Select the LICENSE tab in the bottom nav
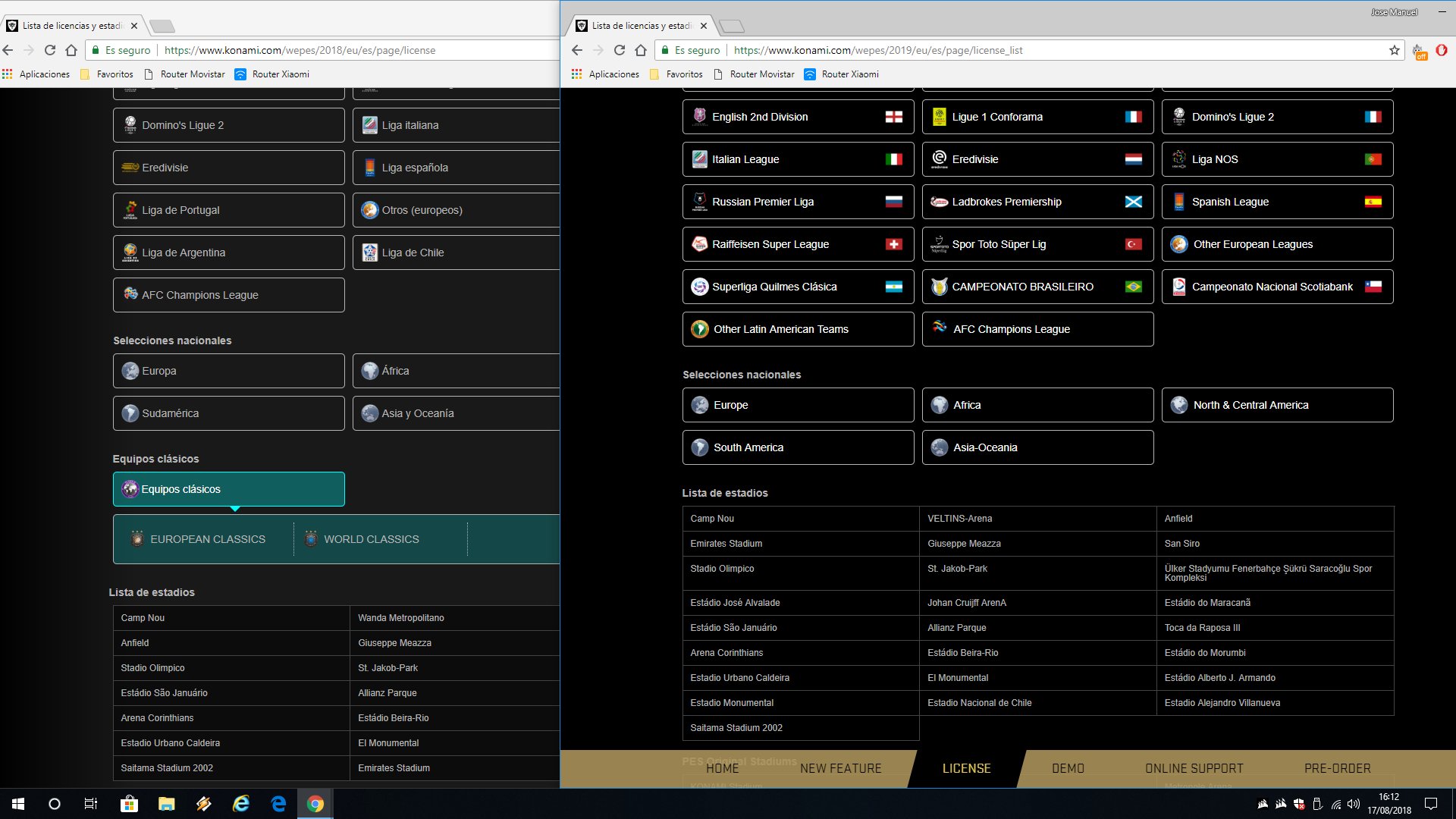The height and width of the screenshot is (819, 1456). [966, 768]
